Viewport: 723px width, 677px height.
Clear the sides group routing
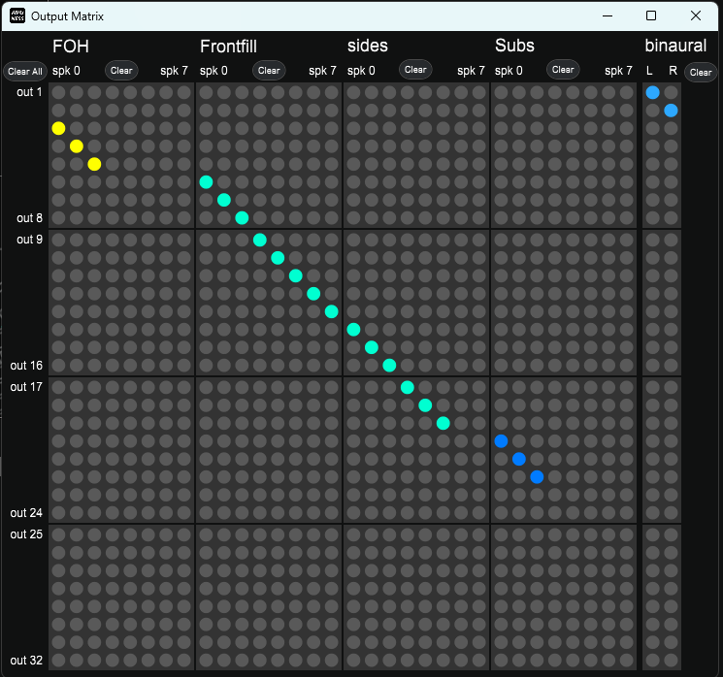(x=415, y=70)
